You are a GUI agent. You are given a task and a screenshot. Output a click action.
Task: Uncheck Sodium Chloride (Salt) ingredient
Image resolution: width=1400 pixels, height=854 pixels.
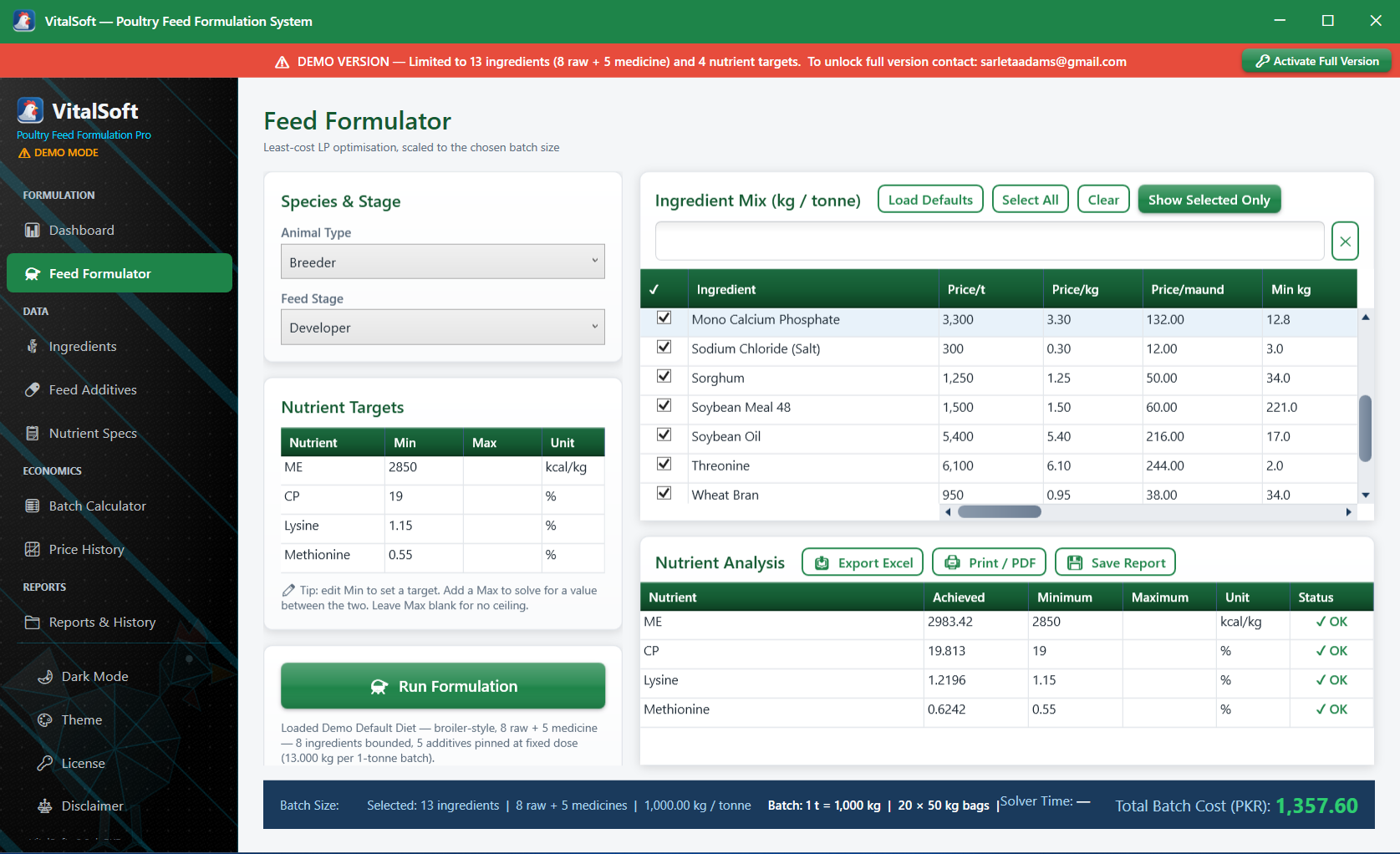(x=664, y=347)
